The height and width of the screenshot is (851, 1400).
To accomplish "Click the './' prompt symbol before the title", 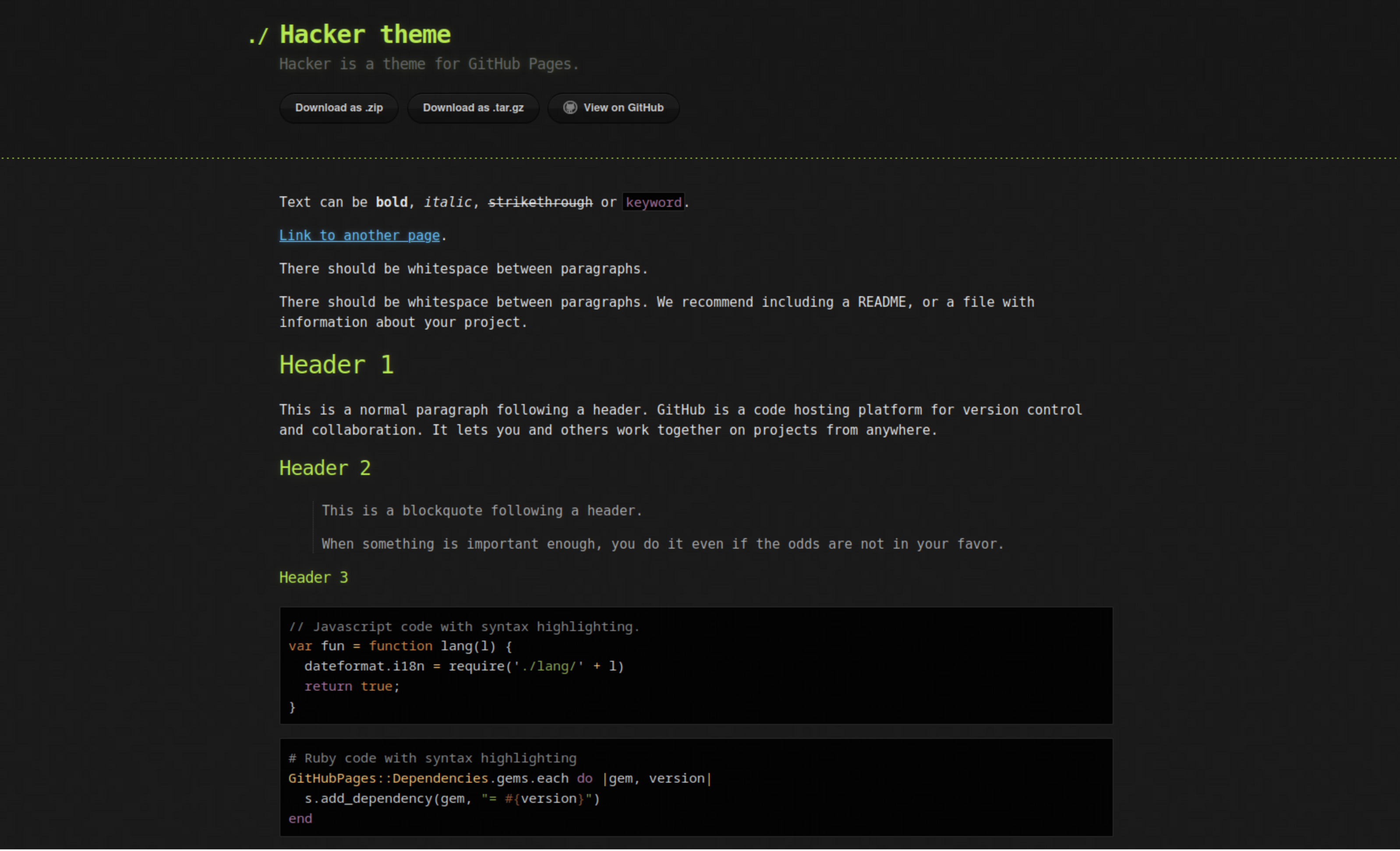I will [259, 35].
